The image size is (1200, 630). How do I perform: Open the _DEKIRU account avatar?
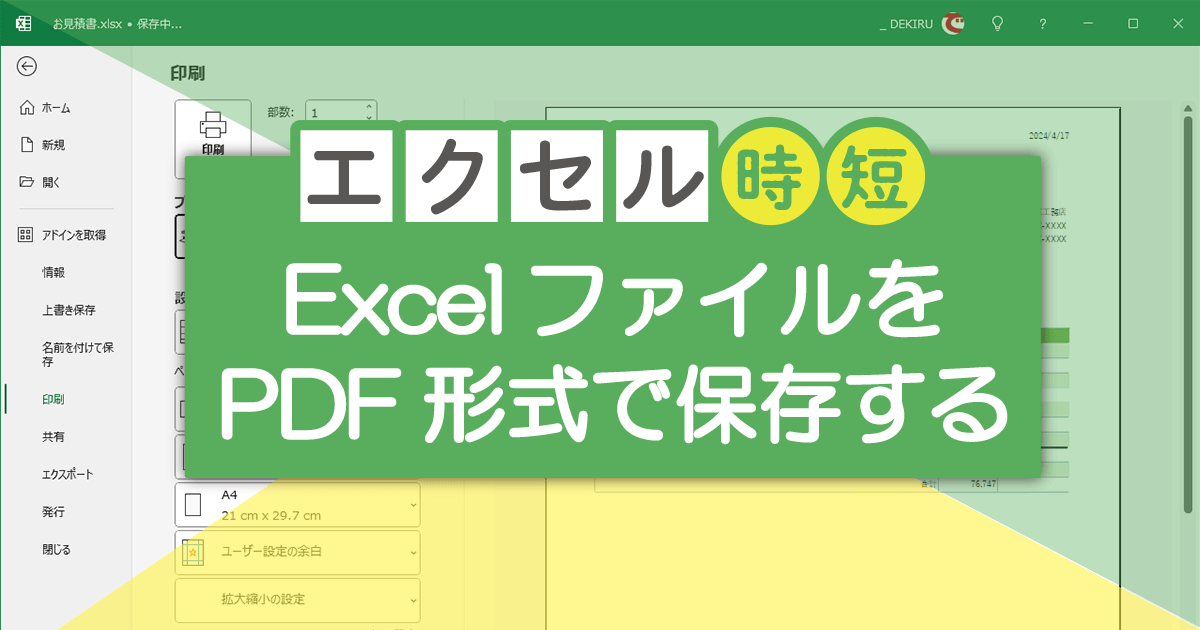pos(954,23)
